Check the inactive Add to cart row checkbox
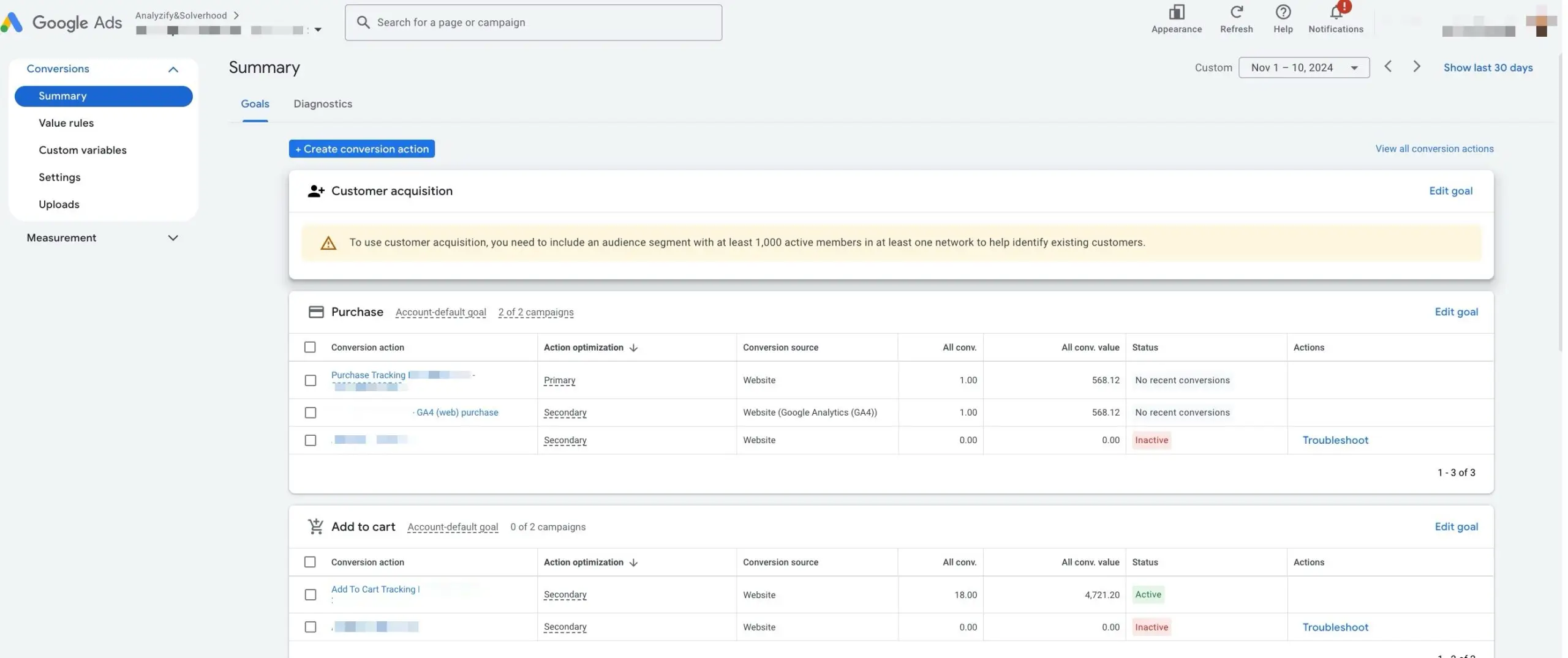The height and width of the screenshot is (658, 1568). pos(310,627)
